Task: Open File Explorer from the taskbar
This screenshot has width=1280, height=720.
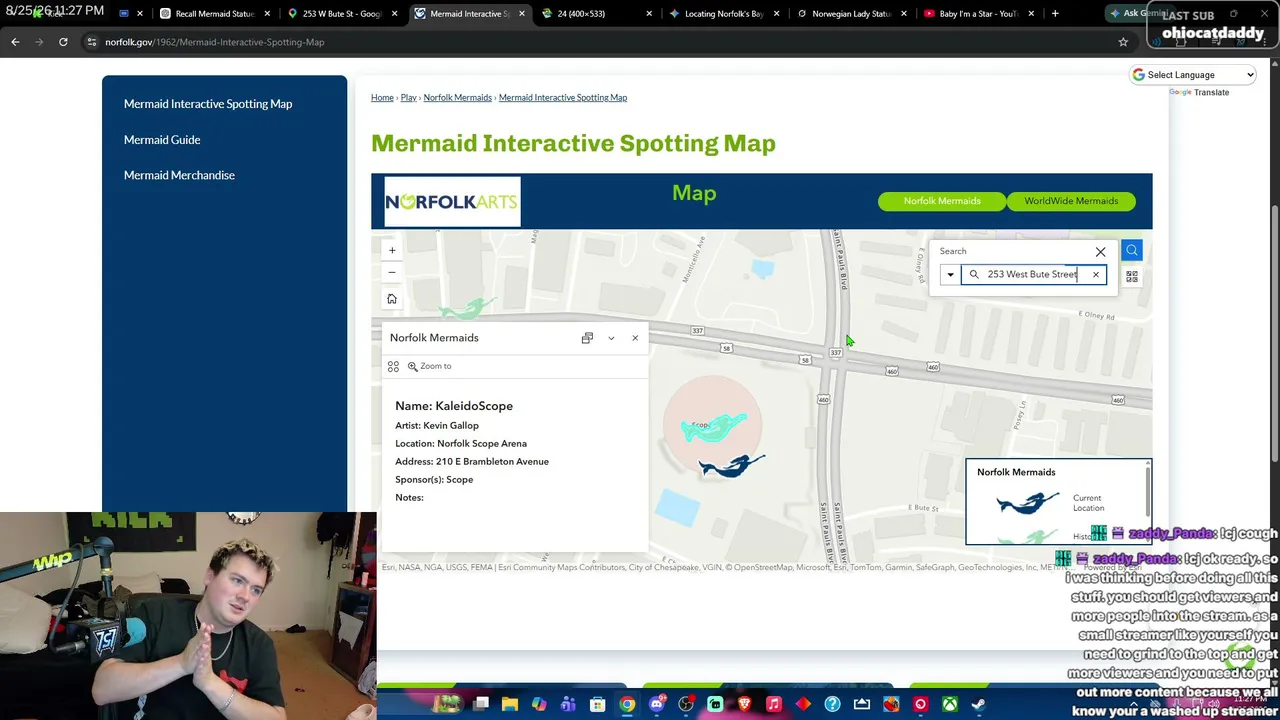Action: click(510, 704)
